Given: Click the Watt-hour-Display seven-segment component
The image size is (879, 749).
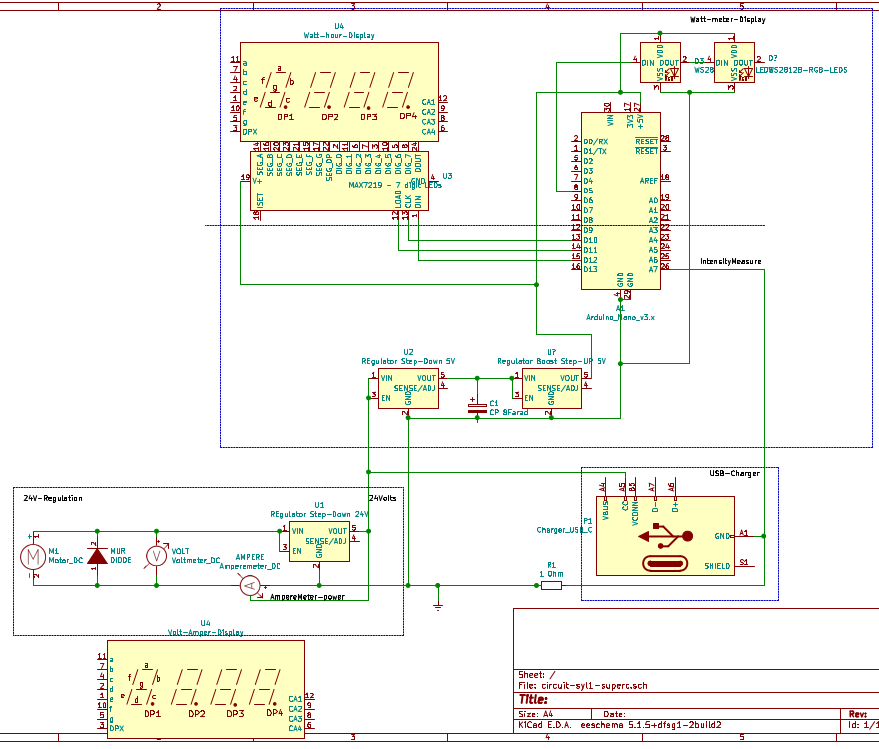Looking at the screenshot, I should pyautogui.click(x=339, y=91).
